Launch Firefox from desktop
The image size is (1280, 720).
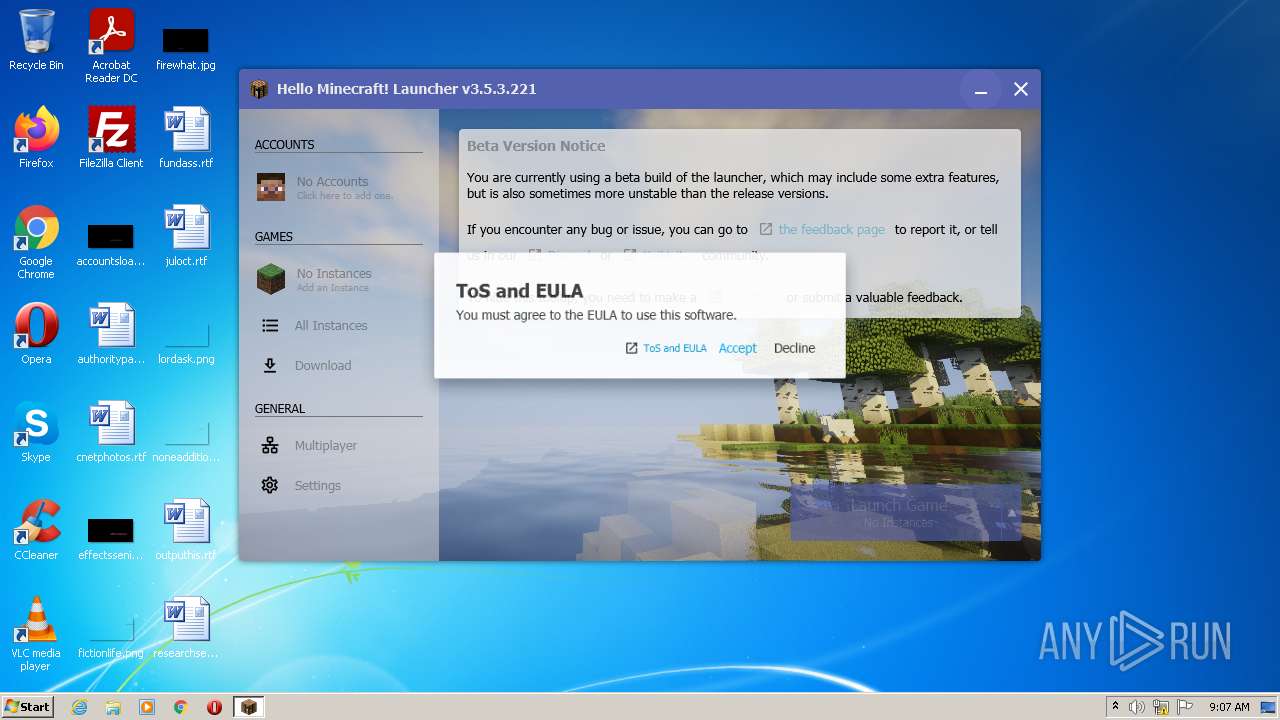36,138
